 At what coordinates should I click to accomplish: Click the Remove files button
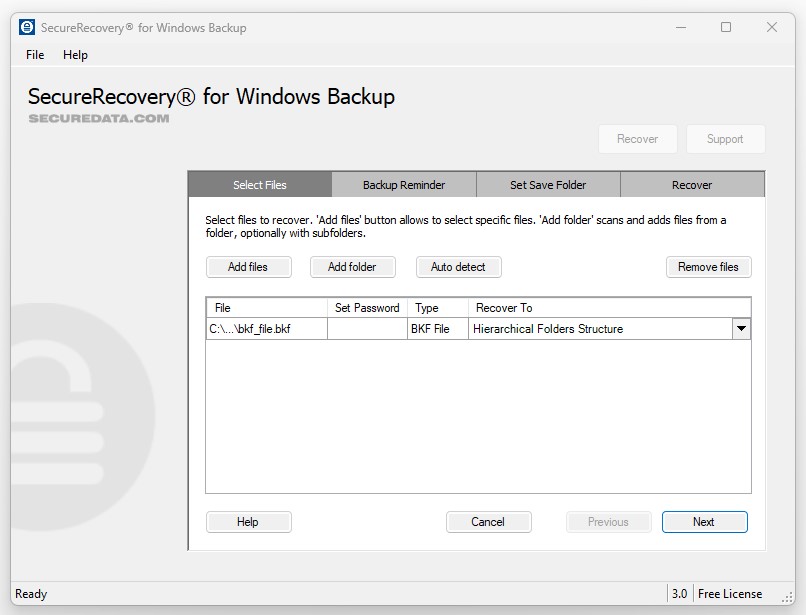(708, 267)
